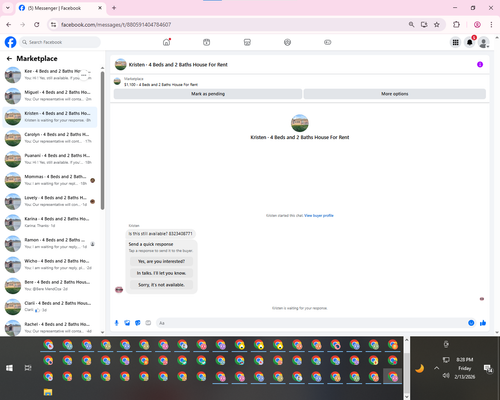
Task: Send quick reply Yes, are you interested?
Action: coord(161,261)
